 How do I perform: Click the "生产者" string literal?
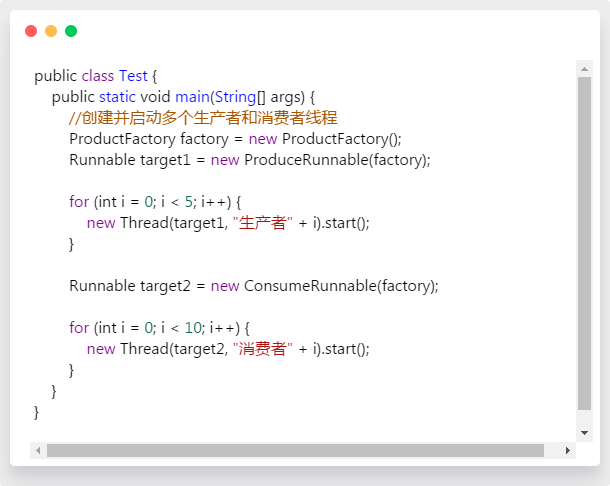pos(263,223)
